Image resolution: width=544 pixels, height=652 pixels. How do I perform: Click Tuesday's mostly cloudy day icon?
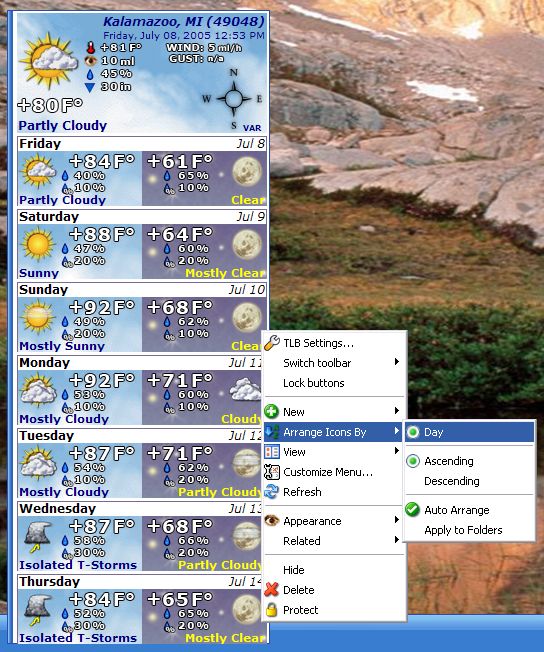pyautogui.click(x=38, y=464)
